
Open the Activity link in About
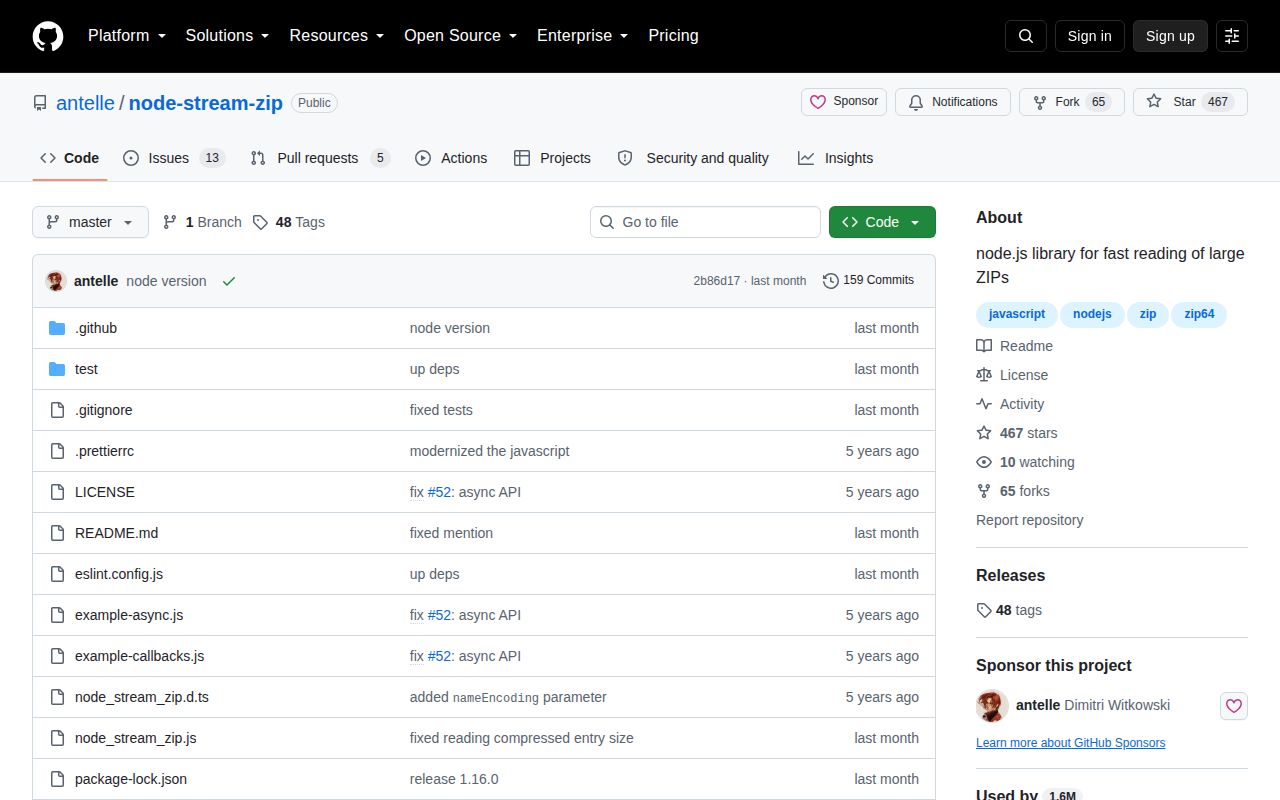1010,404
